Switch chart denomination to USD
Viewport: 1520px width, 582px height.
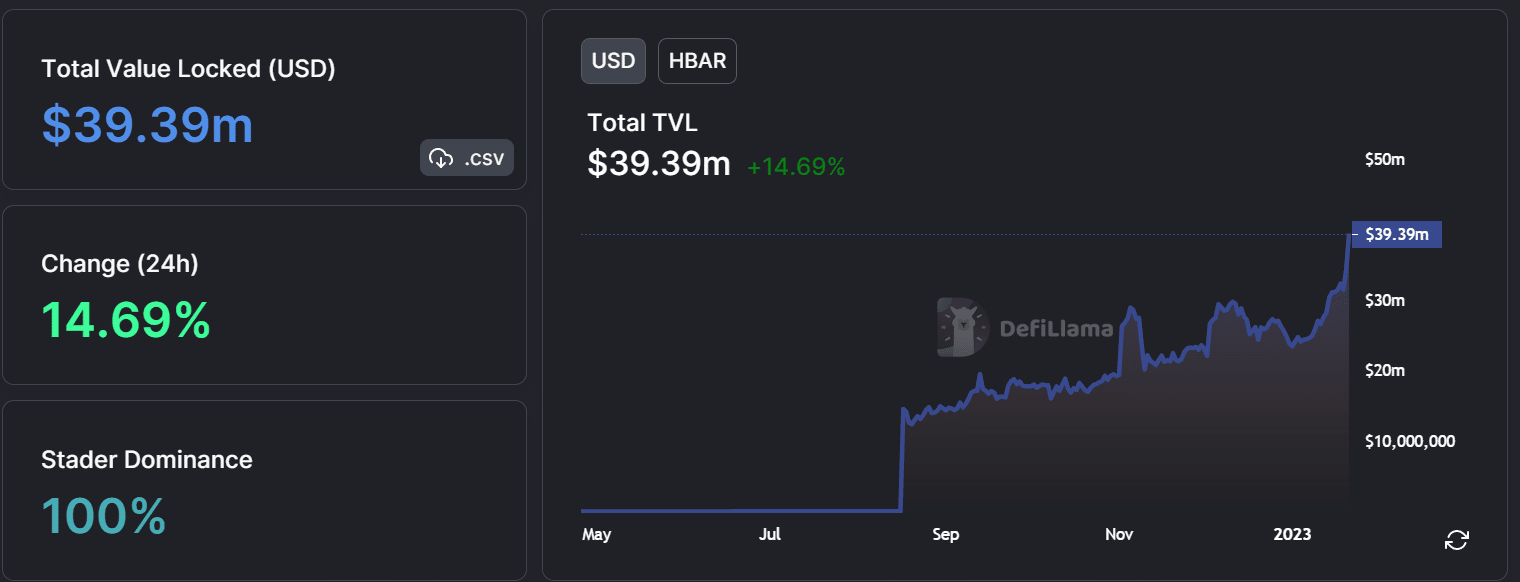(x=613, y=60)
